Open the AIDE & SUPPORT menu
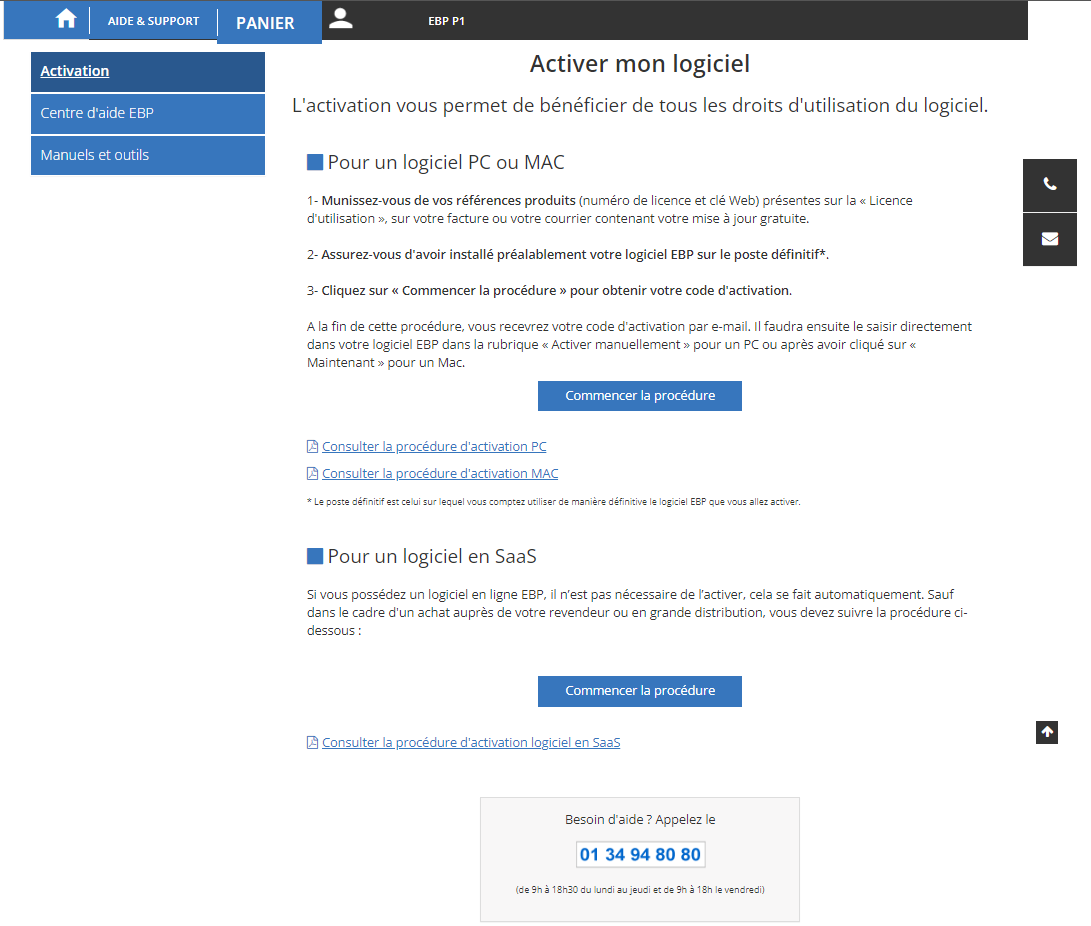1091x926 pixels. 153,21
